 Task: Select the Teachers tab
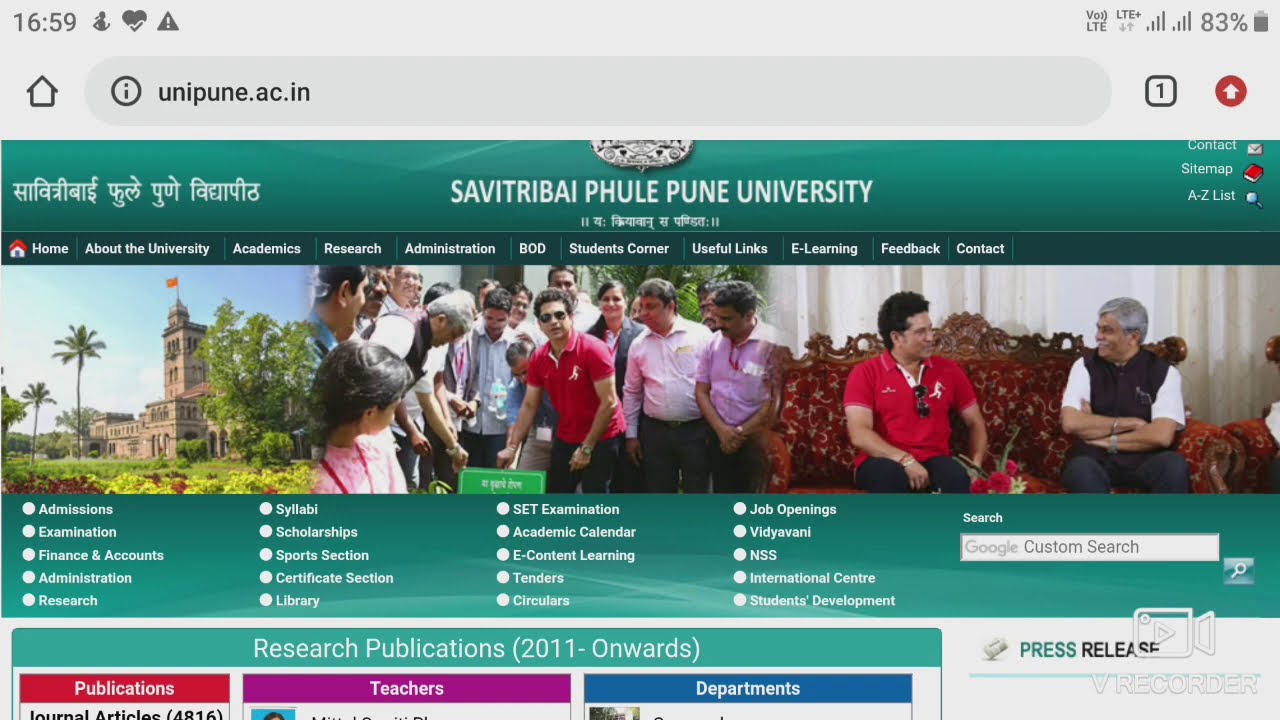tap(406, 688)
